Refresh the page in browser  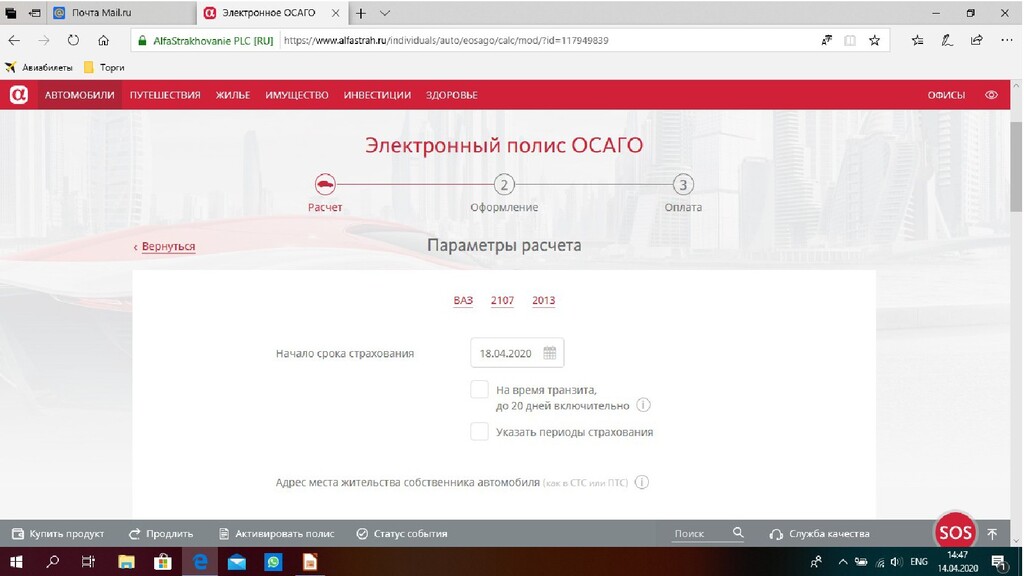click(73, 40)
